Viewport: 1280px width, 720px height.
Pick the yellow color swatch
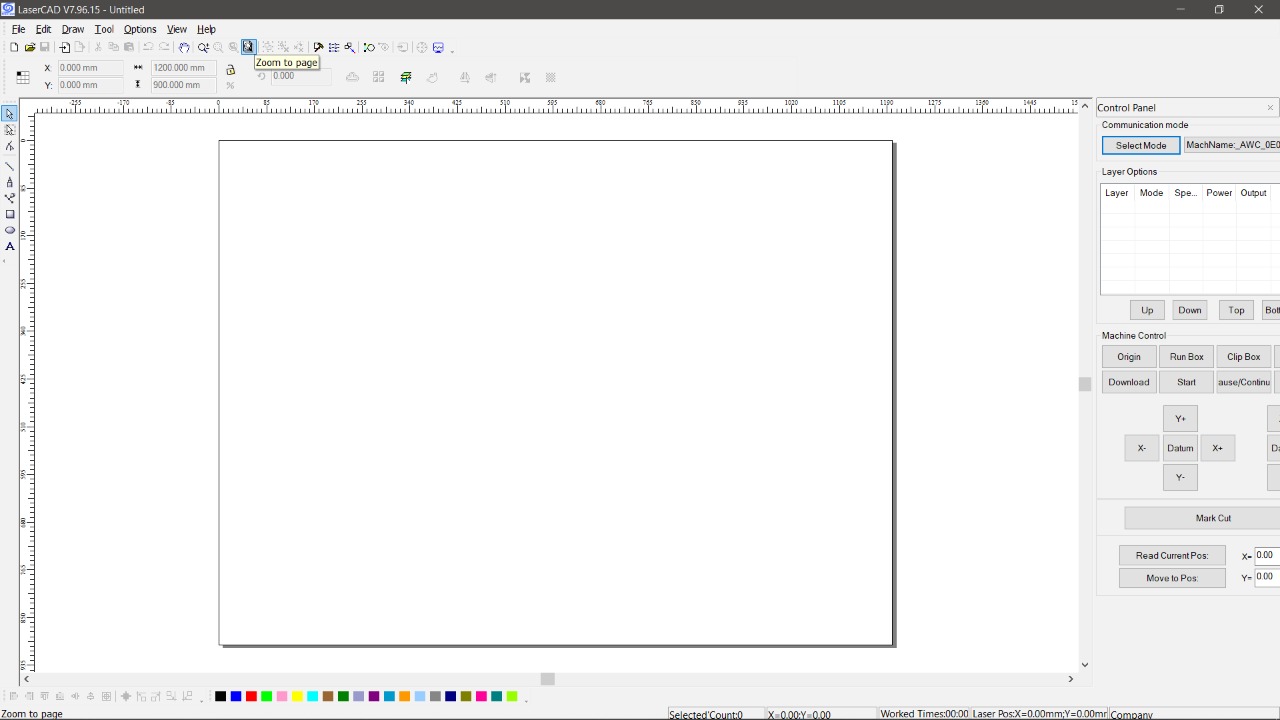coord(297,697)
